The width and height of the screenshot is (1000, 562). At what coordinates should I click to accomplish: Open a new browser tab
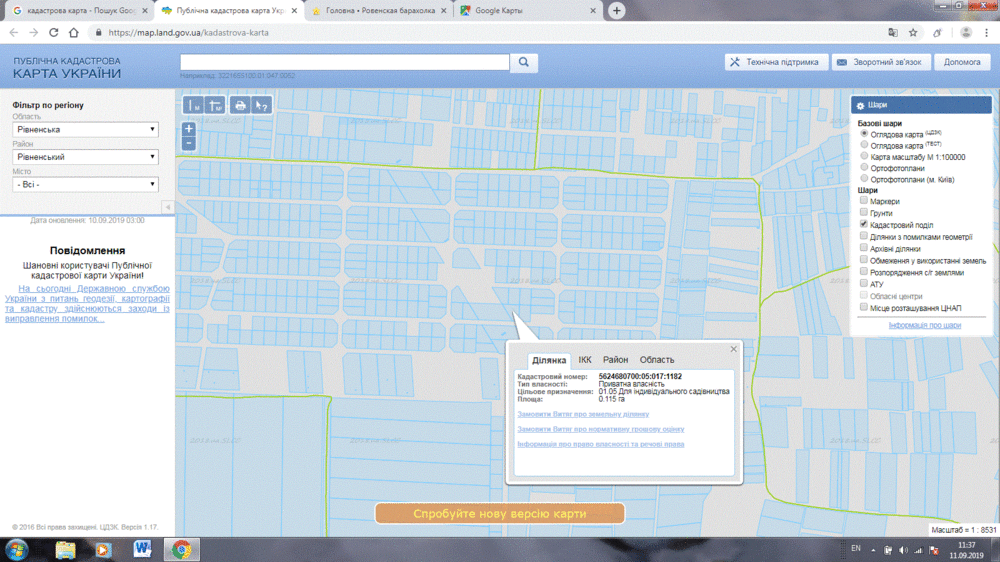tap(617, 10)
